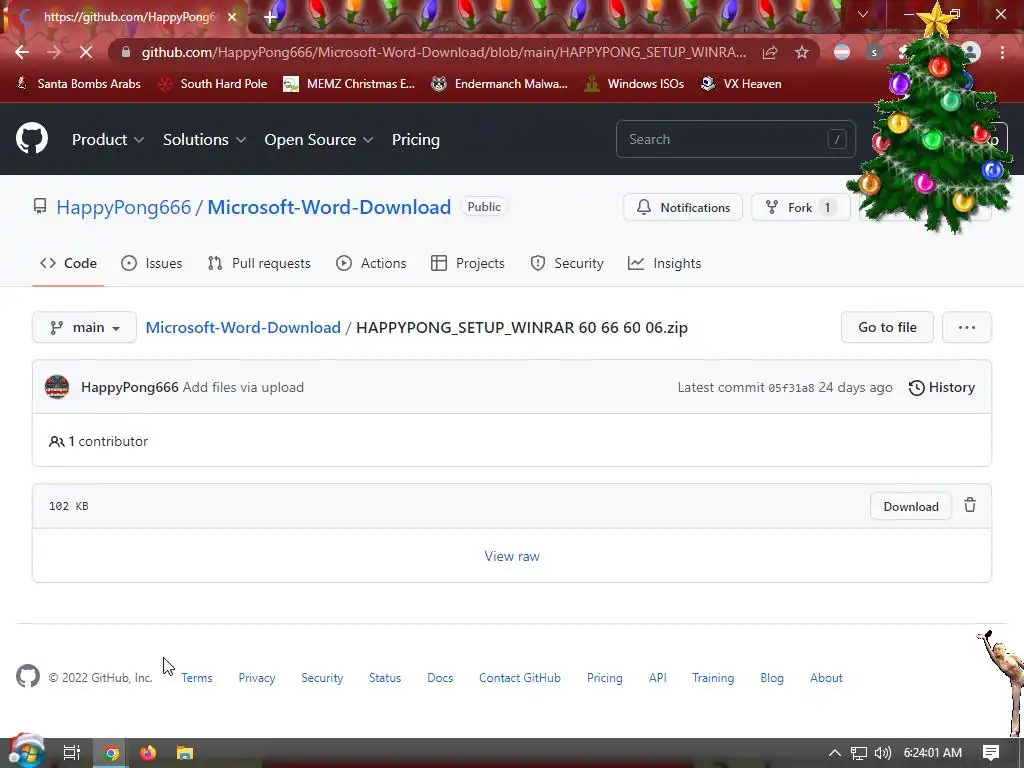Viewport: 1024px width, 768px height.
Task: Open commit 05f31a8 link
Action: pyautogui.click(x=791, y=388)
